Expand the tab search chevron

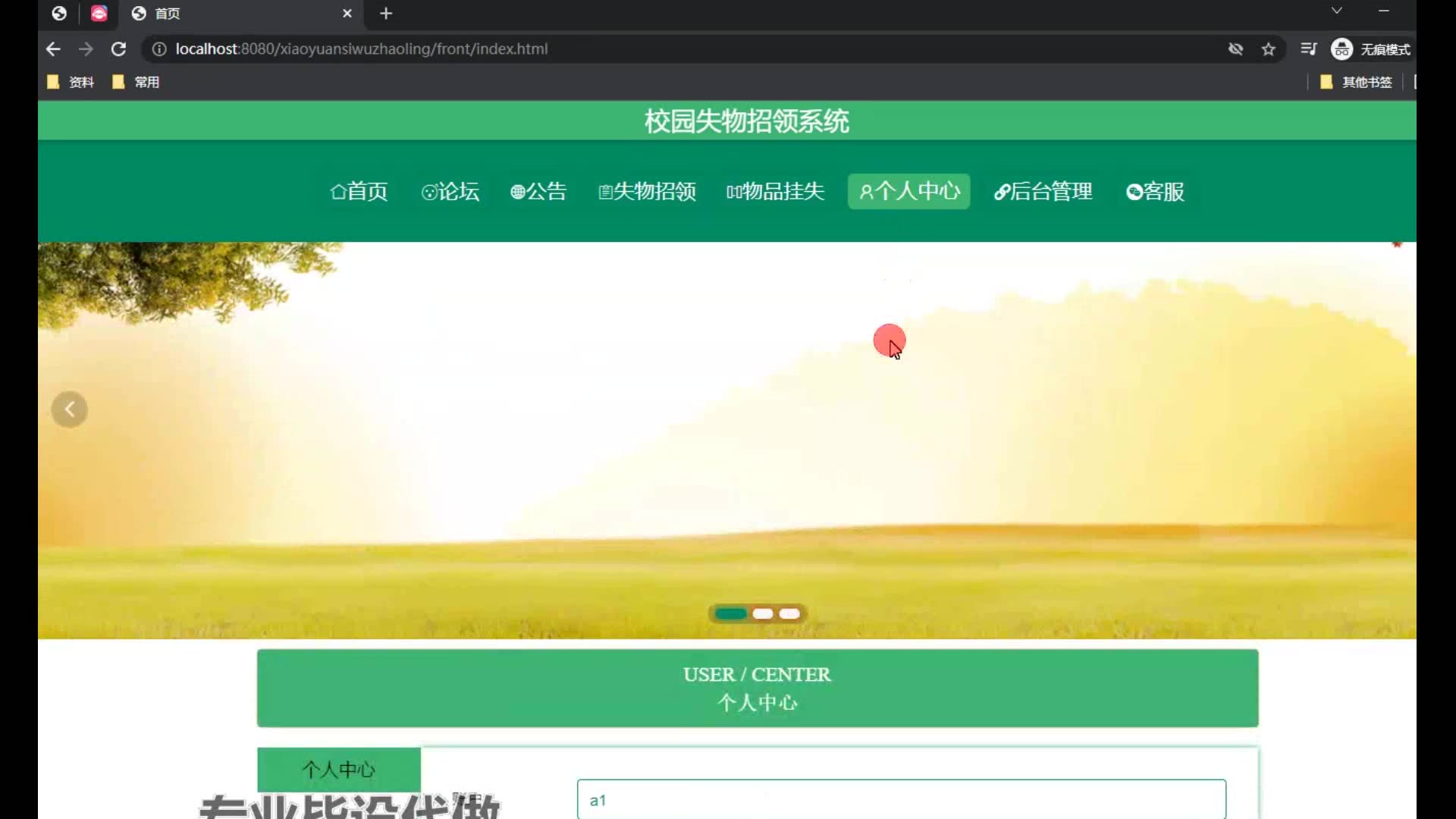coord(1337,11)
